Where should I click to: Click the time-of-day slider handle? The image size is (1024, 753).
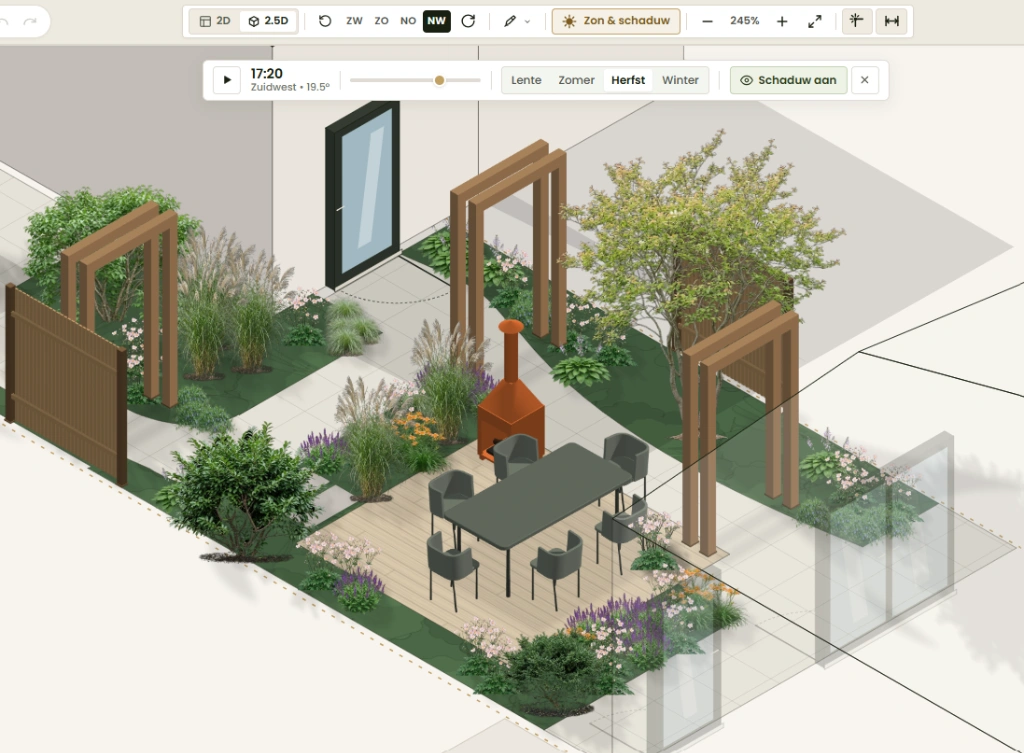440,80
